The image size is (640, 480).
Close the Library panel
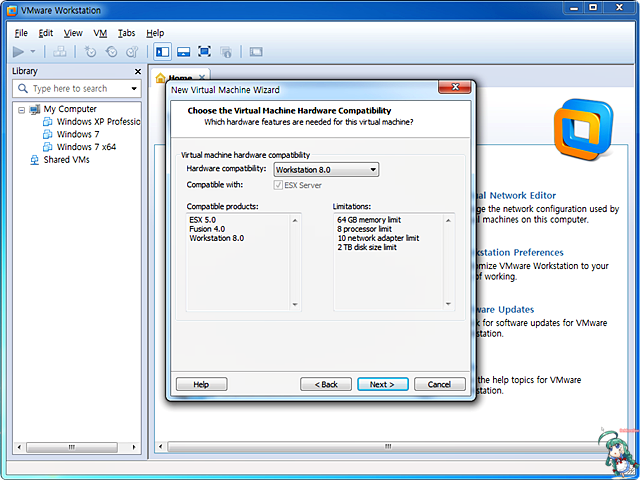coord(138,71)
